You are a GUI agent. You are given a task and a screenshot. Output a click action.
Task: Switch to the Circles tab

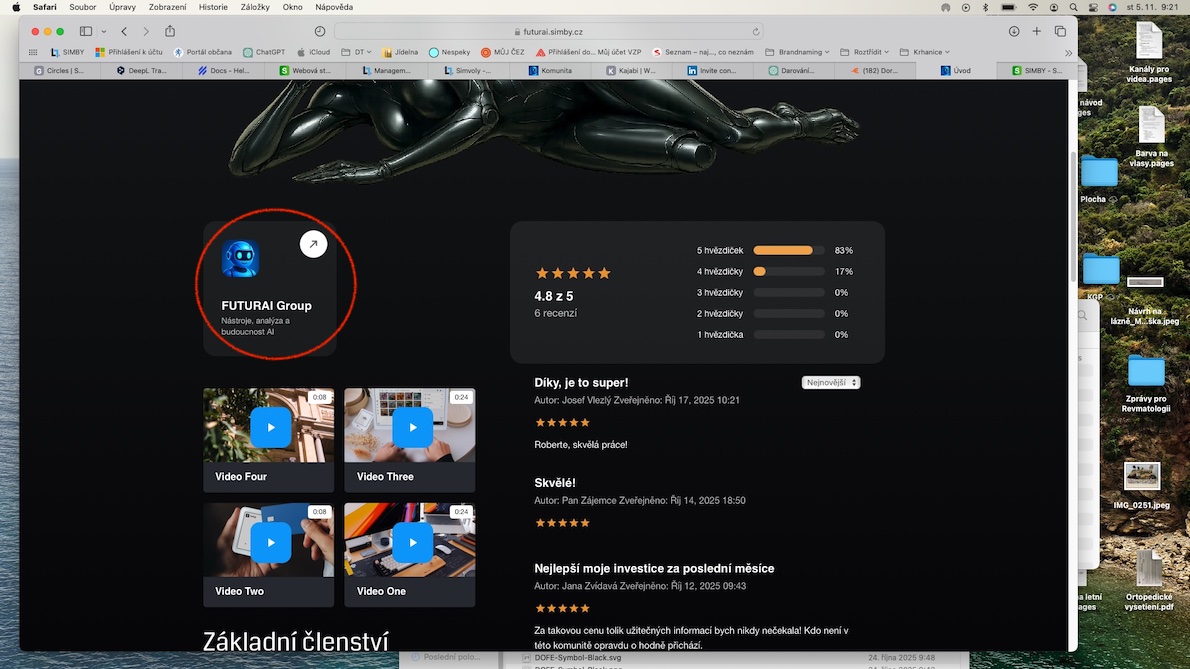(59, 71)
